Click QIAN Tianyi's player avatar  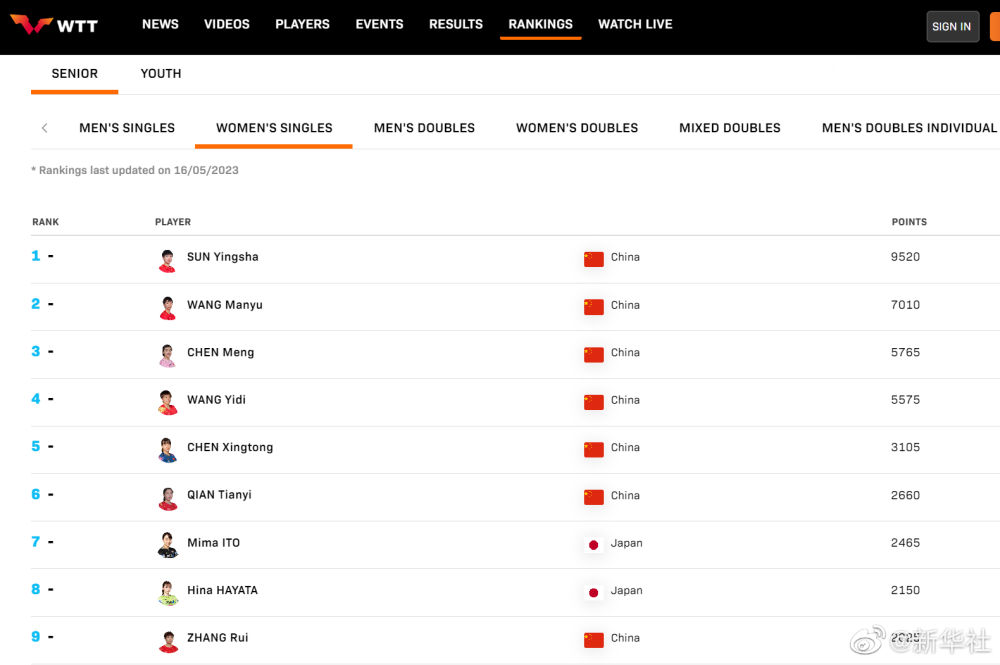pos(167,497)
